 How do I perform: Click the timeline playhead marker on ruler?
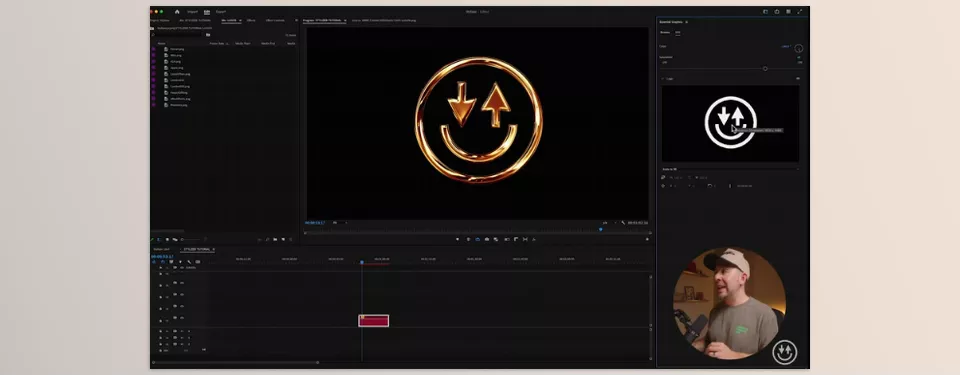[361, 262]
